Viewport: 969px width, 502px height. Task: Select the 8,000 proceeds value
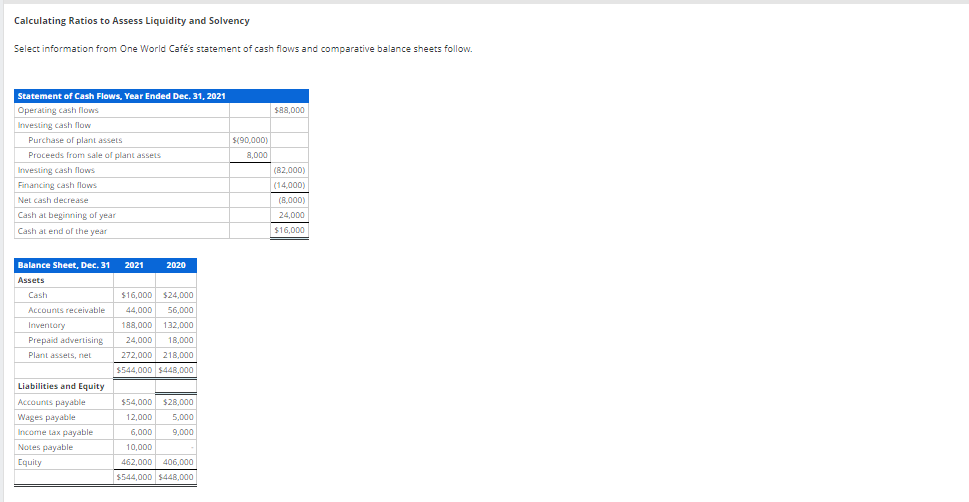click(x=257, y=155)
